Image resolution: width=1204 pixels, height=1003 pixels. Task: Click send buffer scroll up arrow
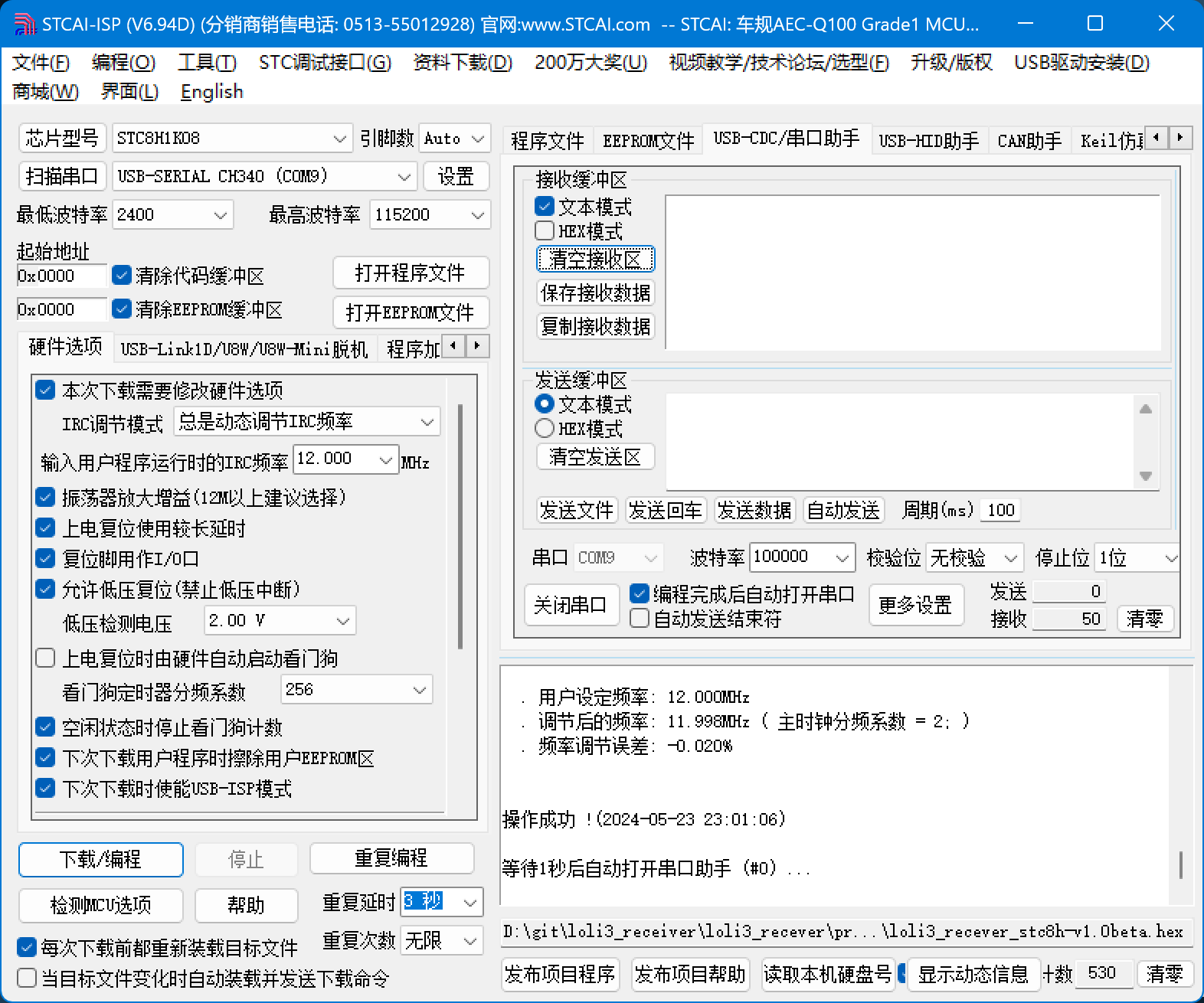[x=1146, y=409]
